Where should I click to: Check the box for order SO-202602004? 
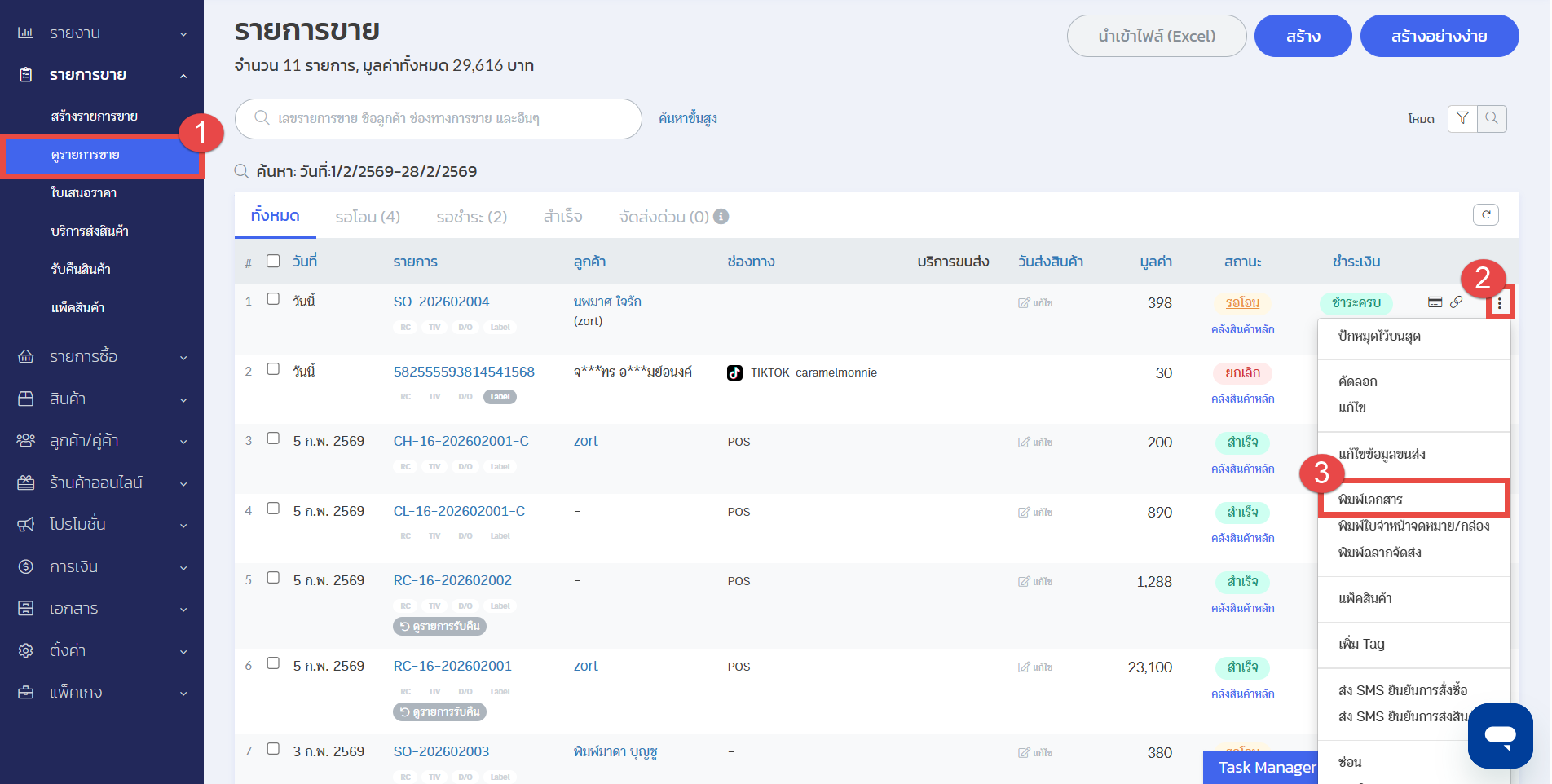point(273,299)
